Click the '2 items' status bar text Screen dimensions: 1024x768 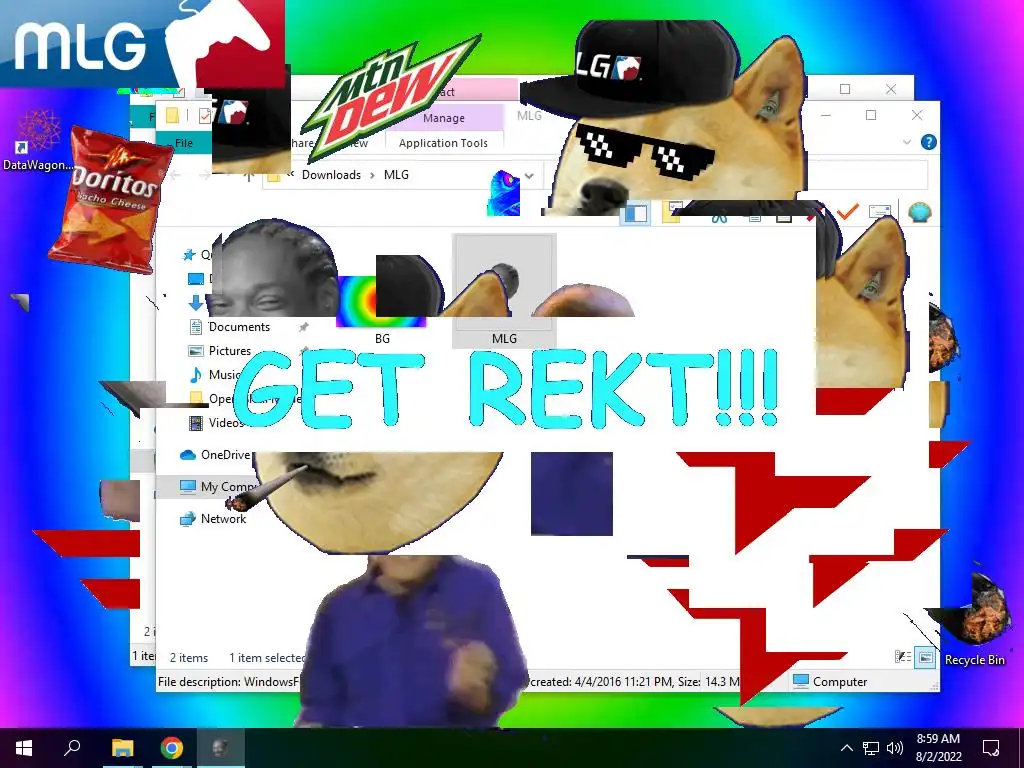[x=189, y=658]
